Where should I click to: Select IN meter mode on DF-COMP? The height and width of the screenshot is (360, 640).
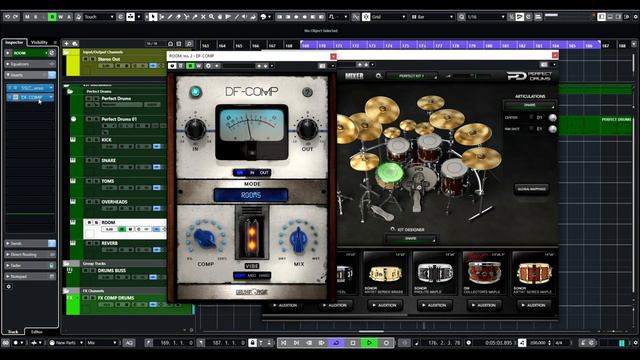point(252,173)
